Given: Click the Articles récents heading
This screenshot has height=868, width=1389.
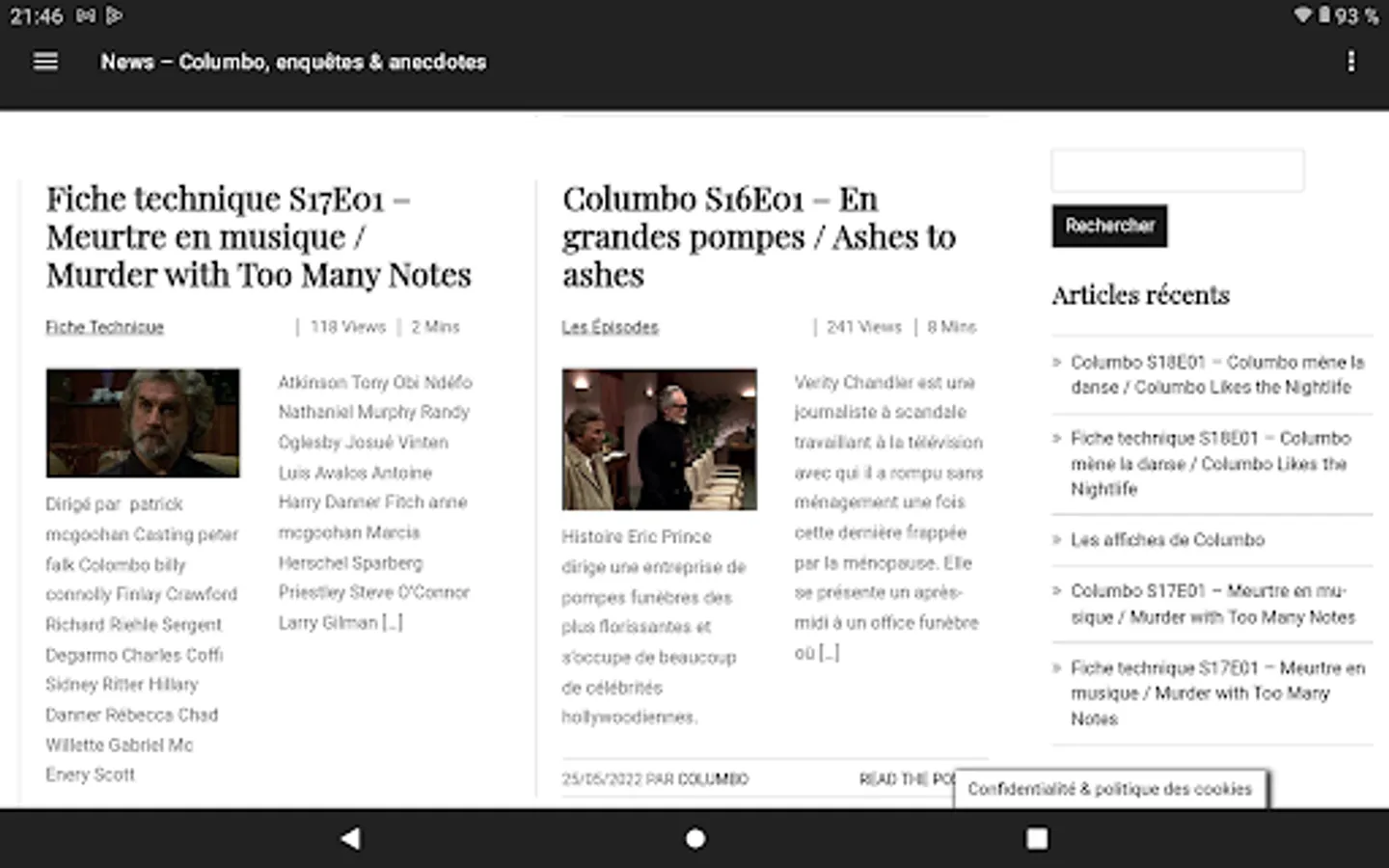Looking at the screenshot, I should tap(1140, 295).
